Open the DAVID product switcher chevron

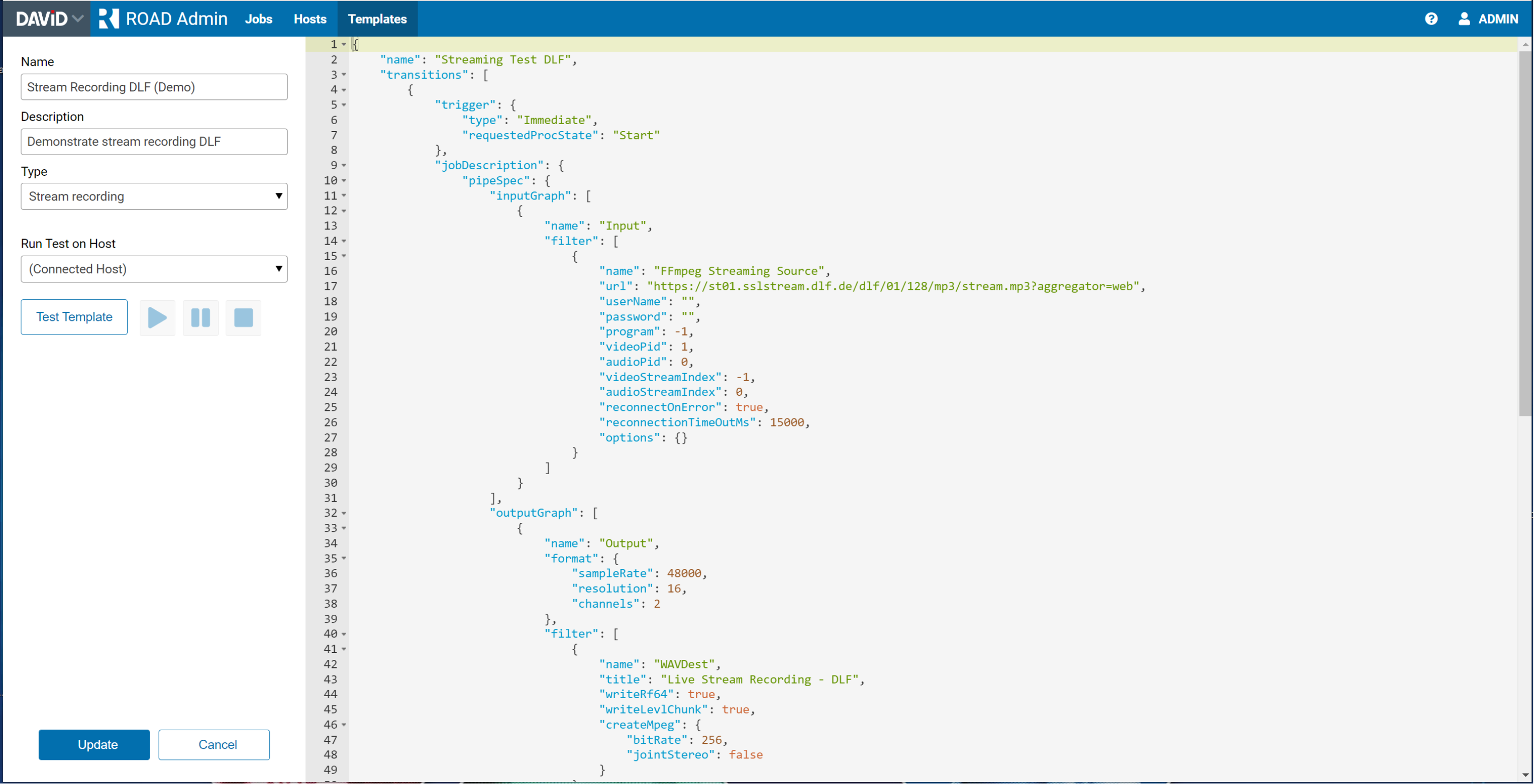pos(77,19)
